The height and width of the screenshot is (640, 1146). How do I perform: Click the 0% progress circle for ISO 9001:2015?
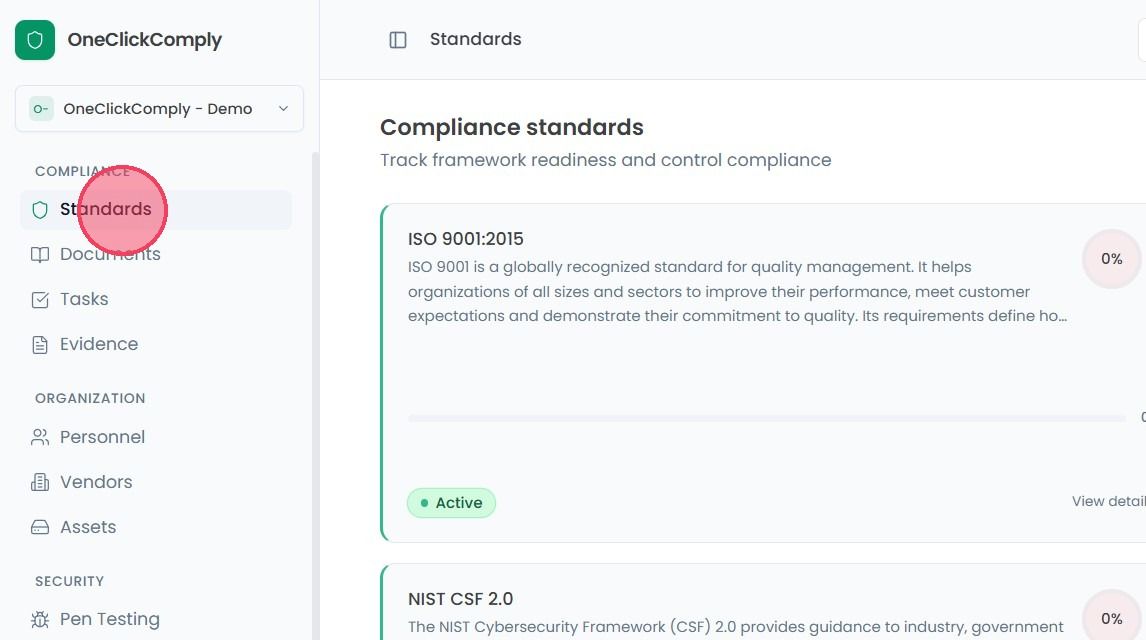[x=1112, y=259]
